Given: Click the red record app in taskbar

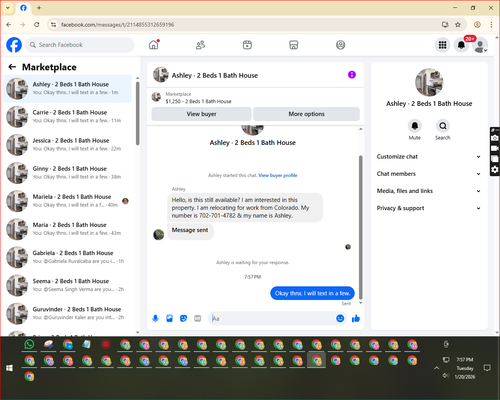Looking at the screenshot, I should coord(106,344).
